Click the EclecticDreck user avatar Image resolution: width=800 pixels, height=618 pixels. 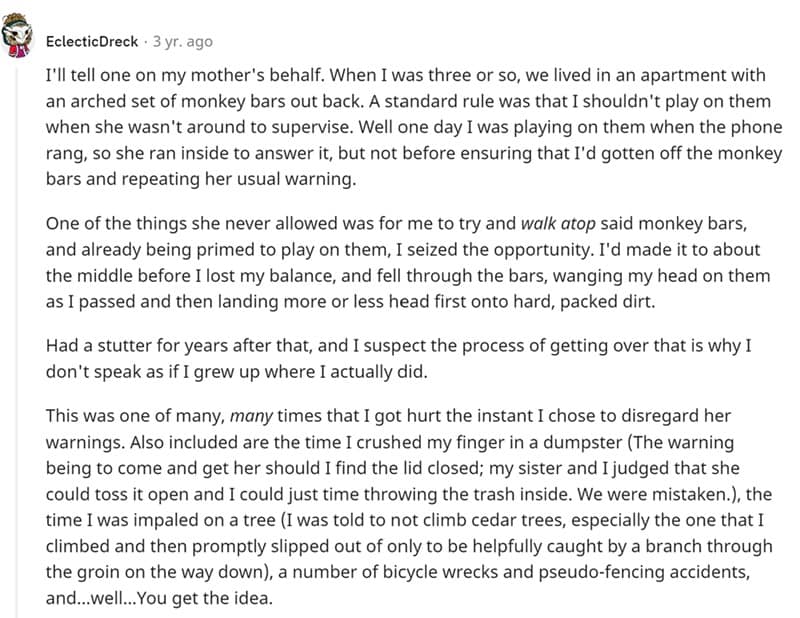point(20,41)
